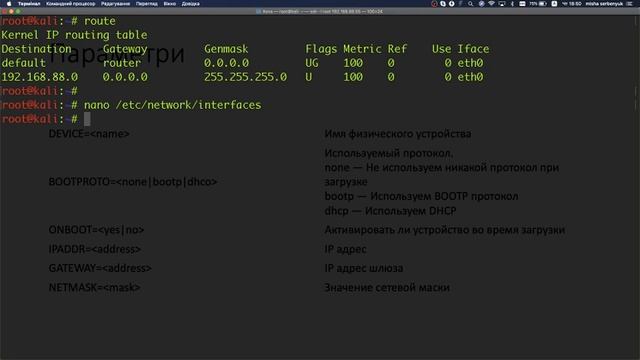This screenshot has height=360, width=640.
Task: Click the round download-arrow menu bar icon
Action: click(x=452, y=4)
